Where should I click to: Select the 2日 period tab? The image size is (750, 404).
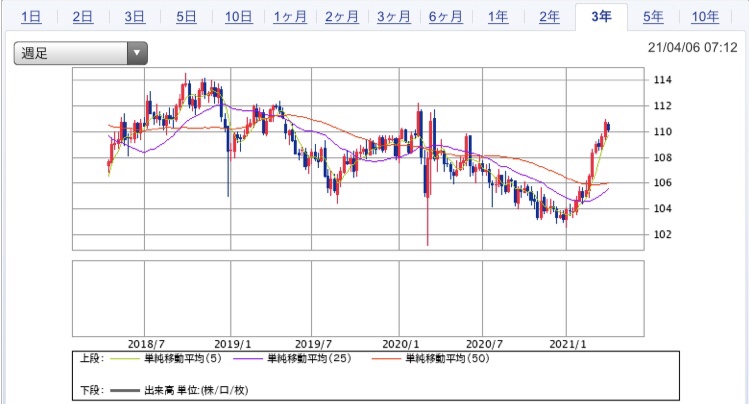tap(83, 17)
